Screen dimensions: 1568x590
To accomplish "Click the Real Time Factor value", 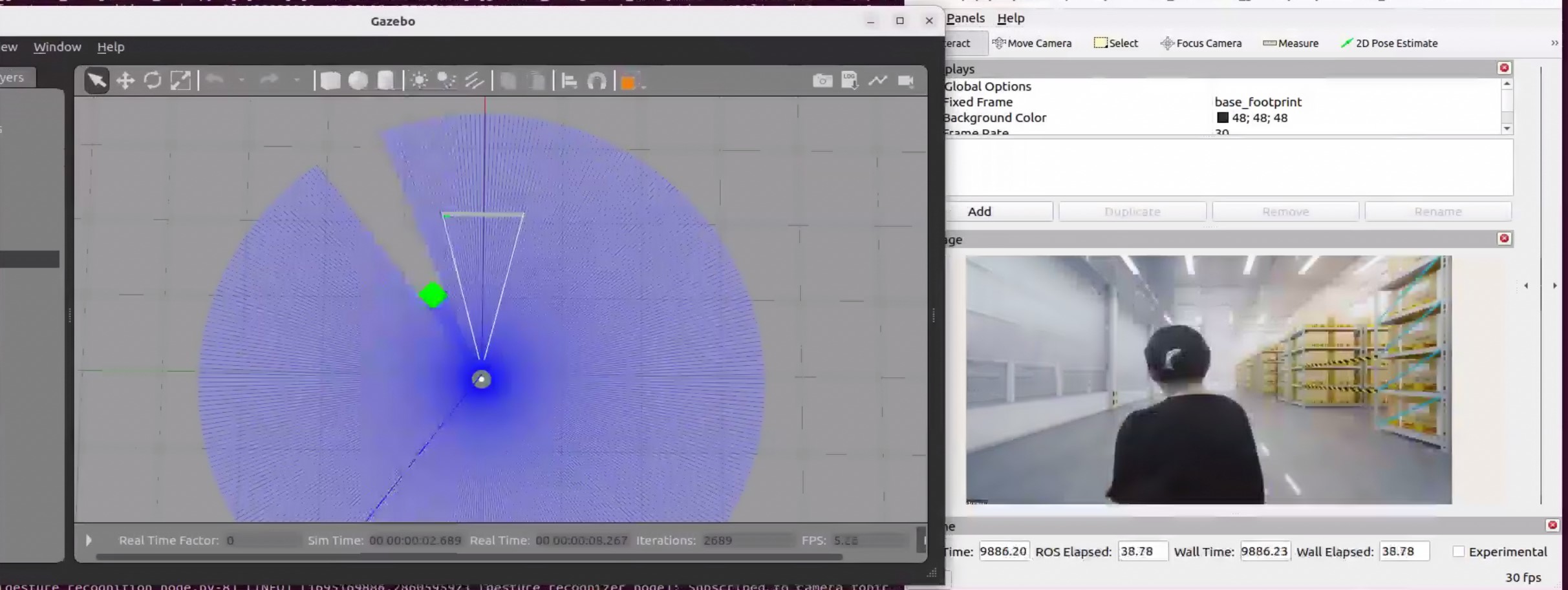I will [230, 540].
